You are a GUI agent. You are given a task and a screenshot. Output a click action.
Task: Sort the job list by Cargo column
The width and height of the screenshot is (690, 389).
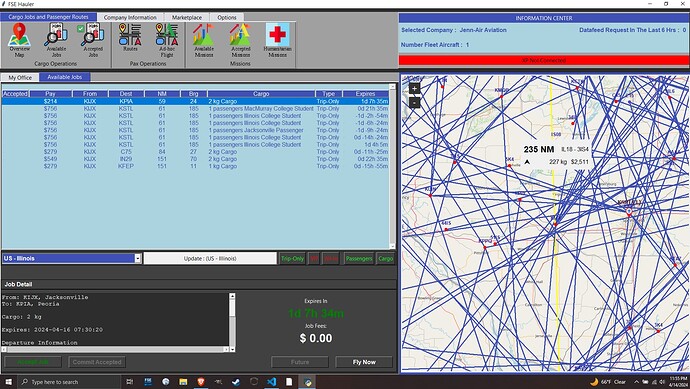click(x=261, y=94)
